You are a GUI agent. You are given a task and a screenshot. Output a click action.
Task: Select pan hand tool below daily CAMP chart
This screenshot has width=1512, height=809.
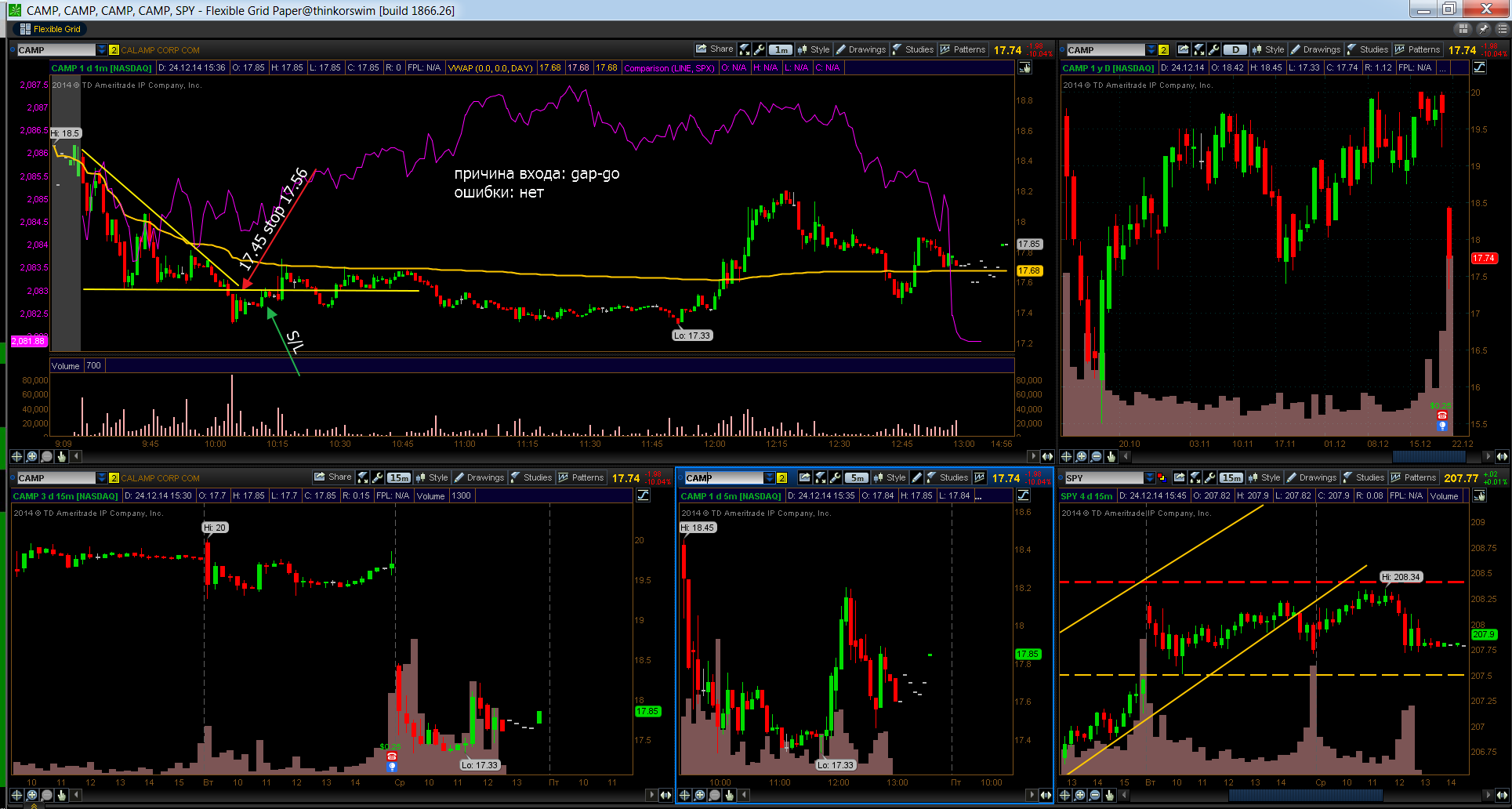(x=1111, y=456)
